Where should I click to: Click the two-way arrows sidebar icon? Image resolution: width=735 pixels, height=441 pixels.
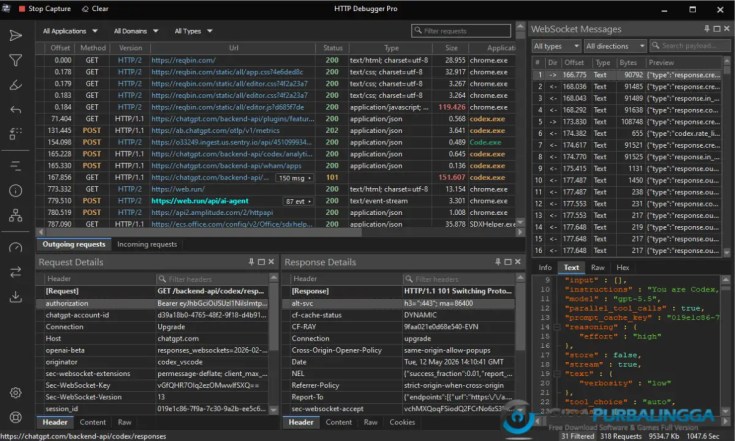(15, 272)
